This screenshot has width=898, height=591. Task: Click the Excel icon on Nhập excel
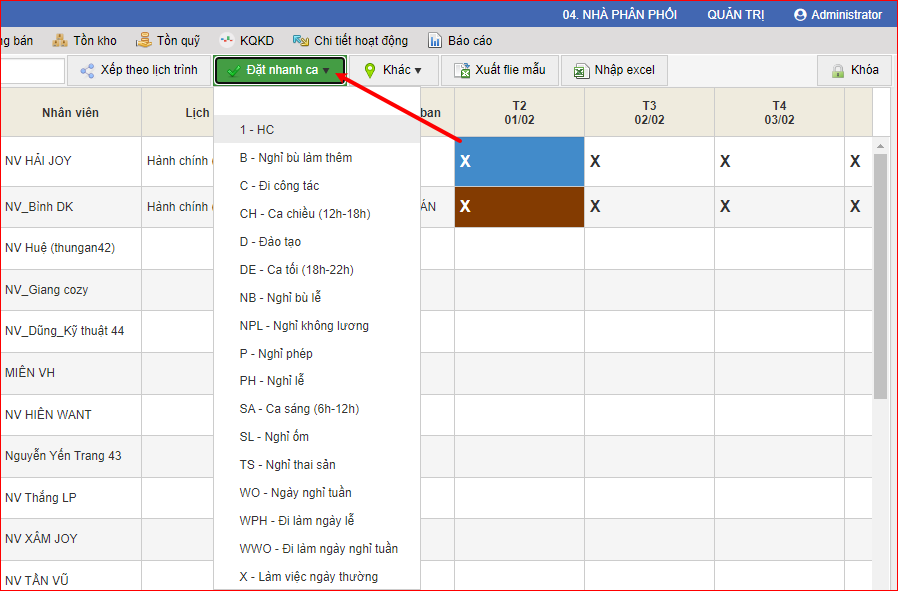pyautogui.click(x=581, y=70)
